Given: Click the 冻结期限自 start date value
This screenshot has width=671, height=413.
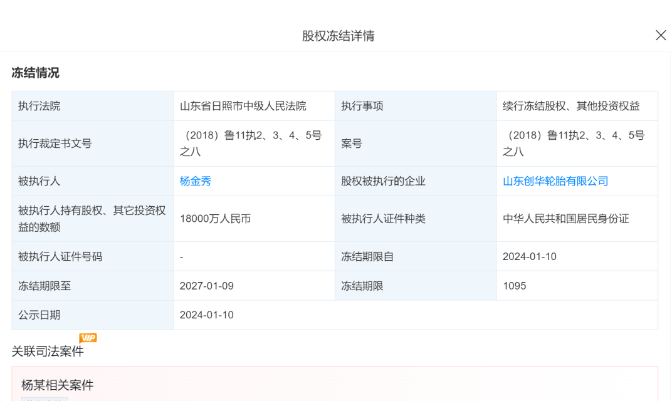Looking at the screenshot, I should [x=531, y=256].
